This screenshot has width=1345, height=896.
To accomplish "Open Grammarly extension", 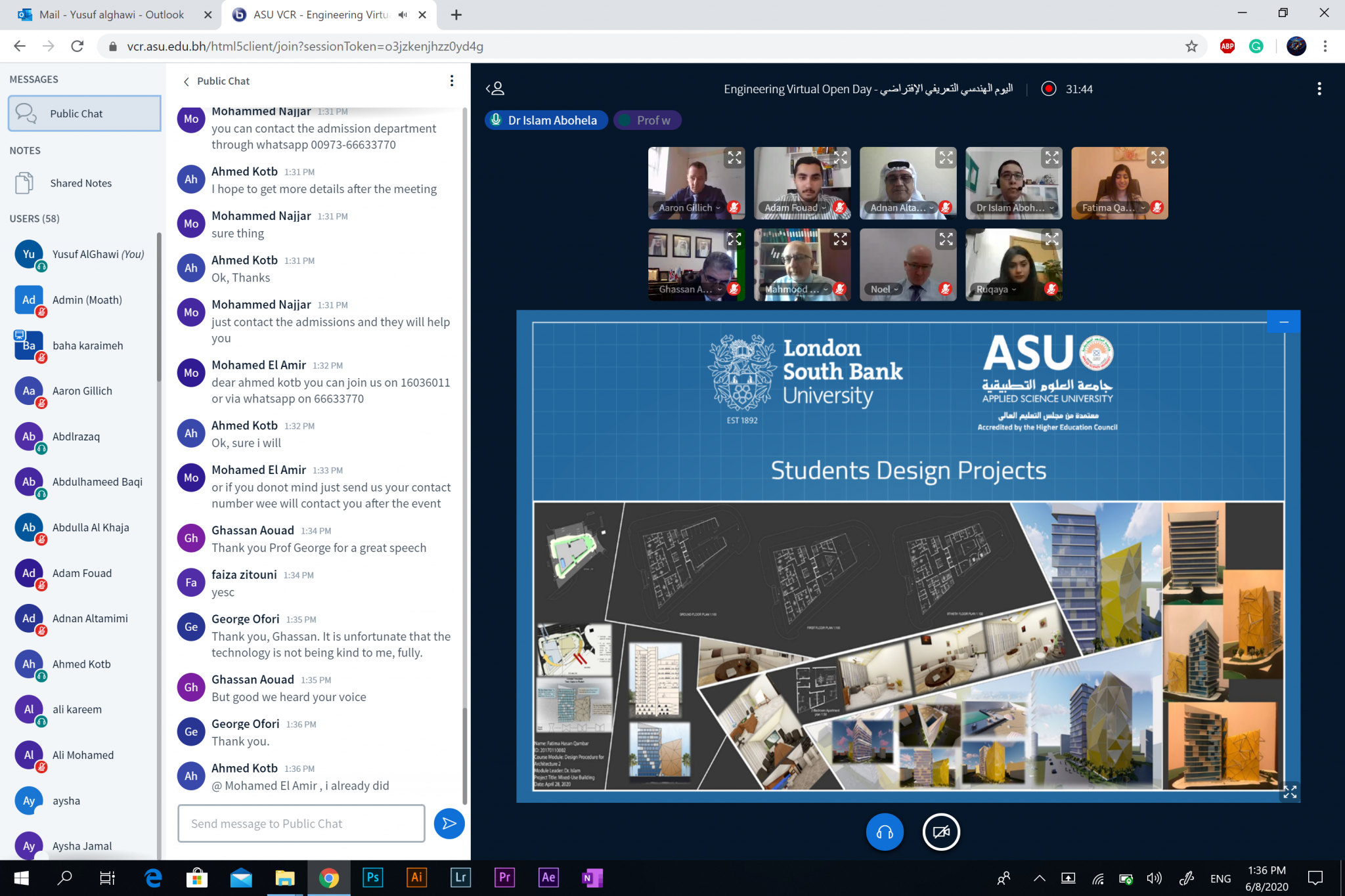I will [x=1256, y=46].
